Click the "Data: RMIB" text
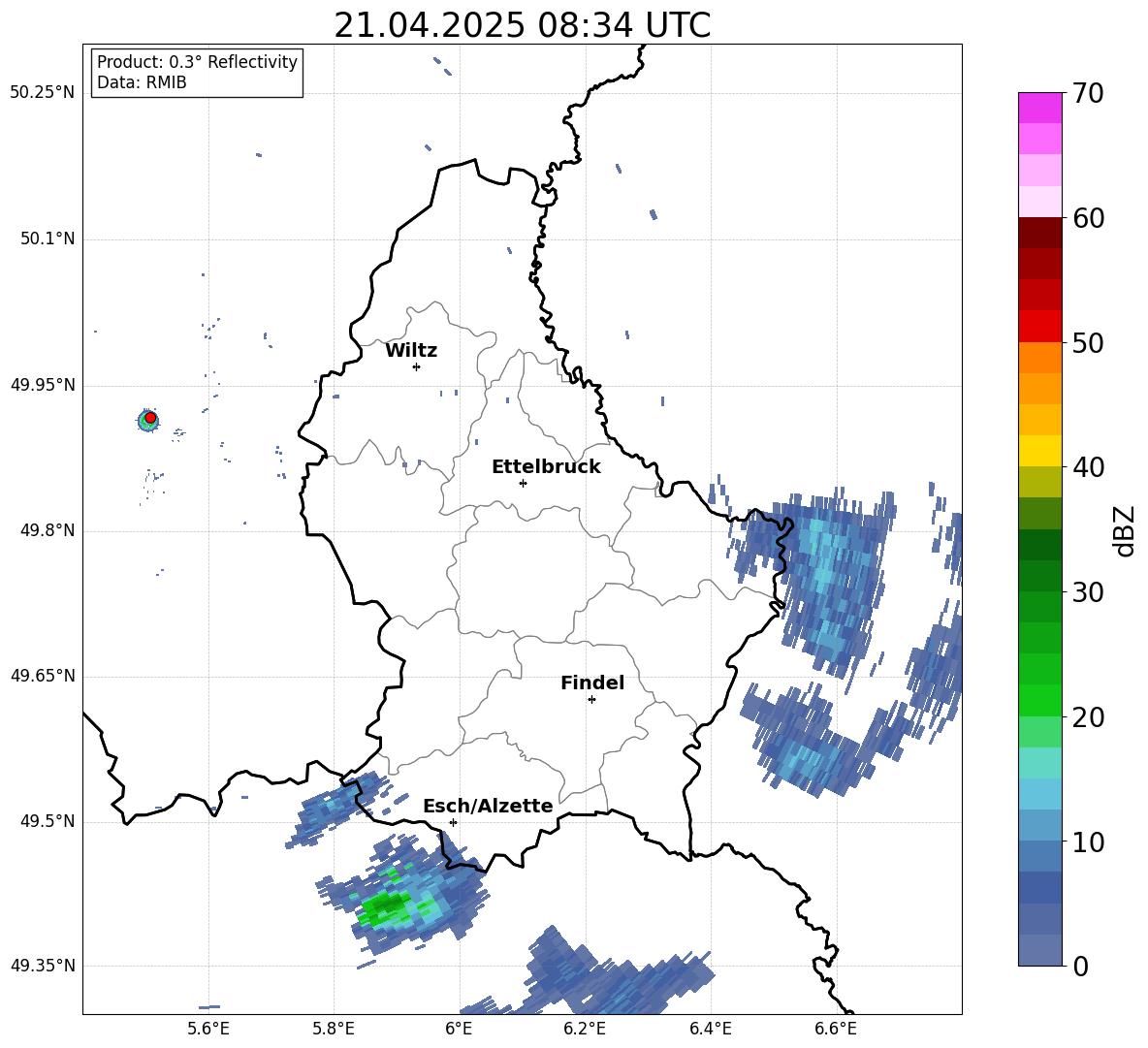The height and width of the screenshot is (1048, 1148). [142, 82]
